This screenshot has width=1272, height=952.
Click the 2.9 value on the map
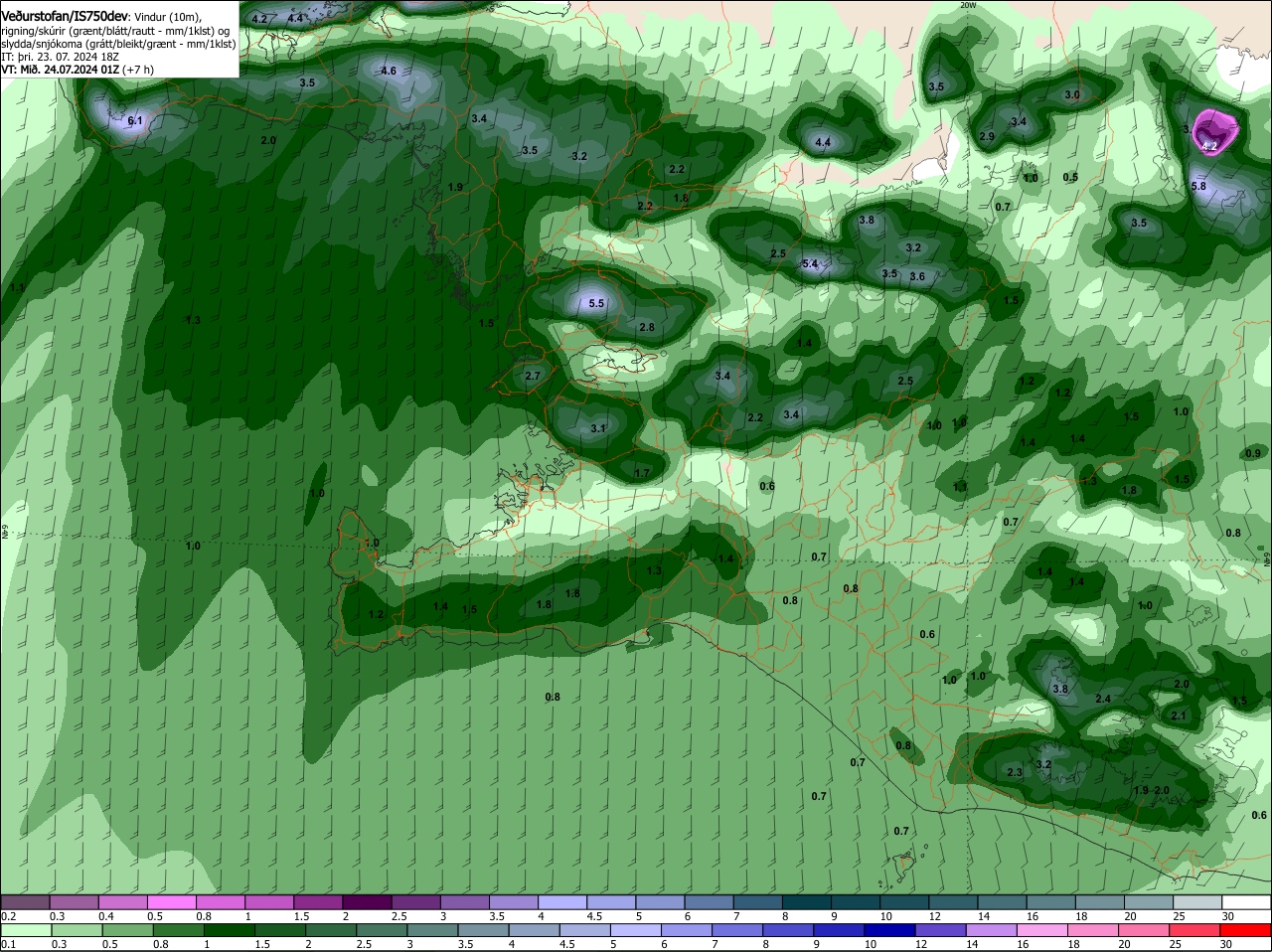click(x=987, y=136)
